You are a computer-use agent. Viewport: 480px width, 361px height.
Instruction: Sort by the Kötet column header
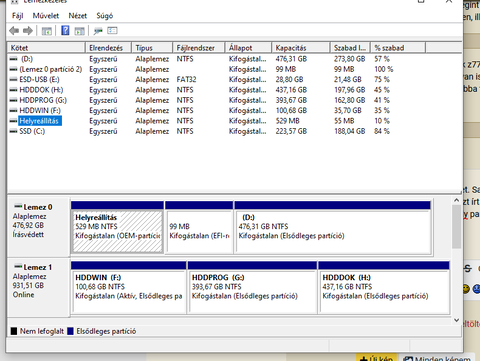46,48
